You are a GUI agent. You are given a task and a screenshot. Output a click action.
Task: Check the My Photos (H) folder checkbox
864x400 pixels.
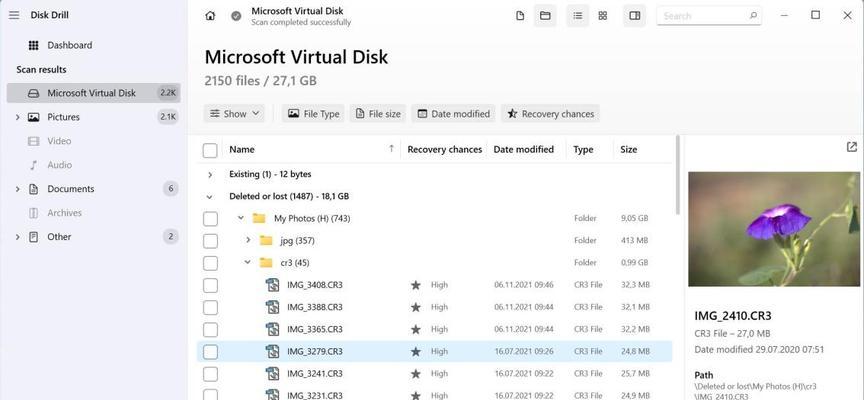pos(210,219)
